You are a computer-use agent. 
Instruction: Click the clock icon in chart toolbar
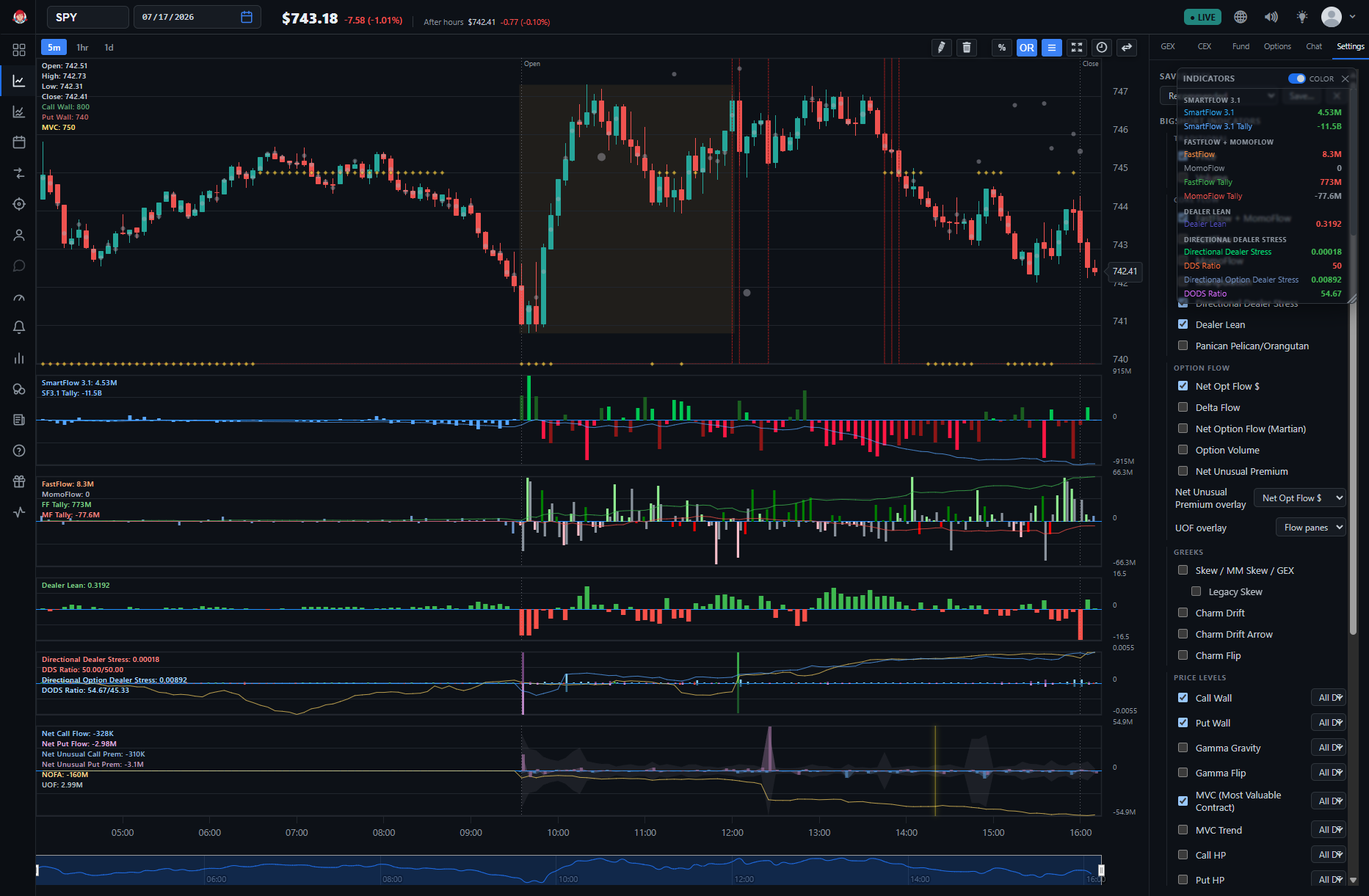pyautogui.click(x=1102, y=48)
